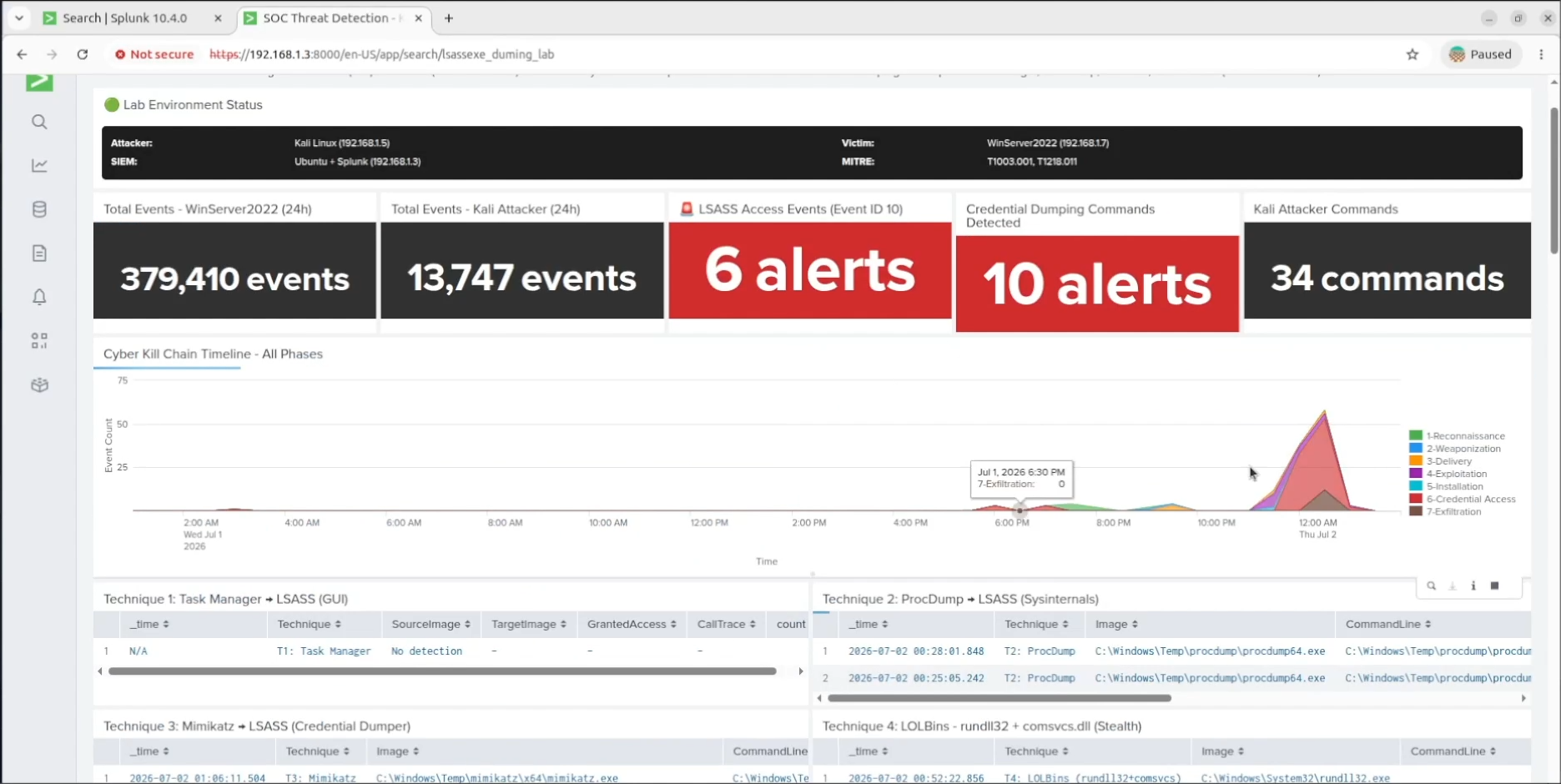Click the inspect info icon on the ProcDump panel
This screenshot has height=784, width=1561.
coord(1473,586)
